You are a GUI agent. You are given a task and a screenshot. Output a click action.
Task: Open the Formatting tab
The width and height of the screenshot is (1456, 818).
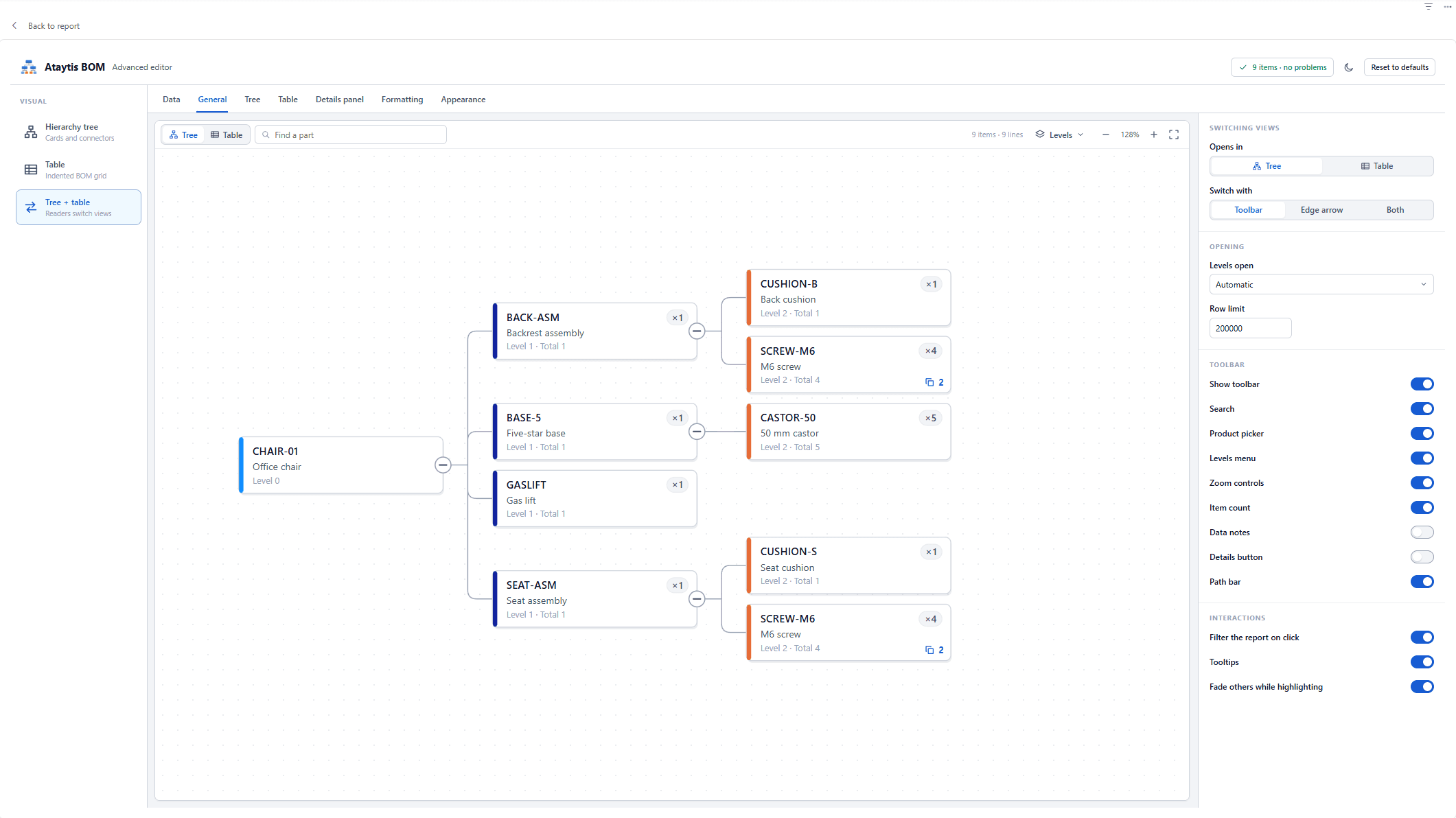click(402, 100)
